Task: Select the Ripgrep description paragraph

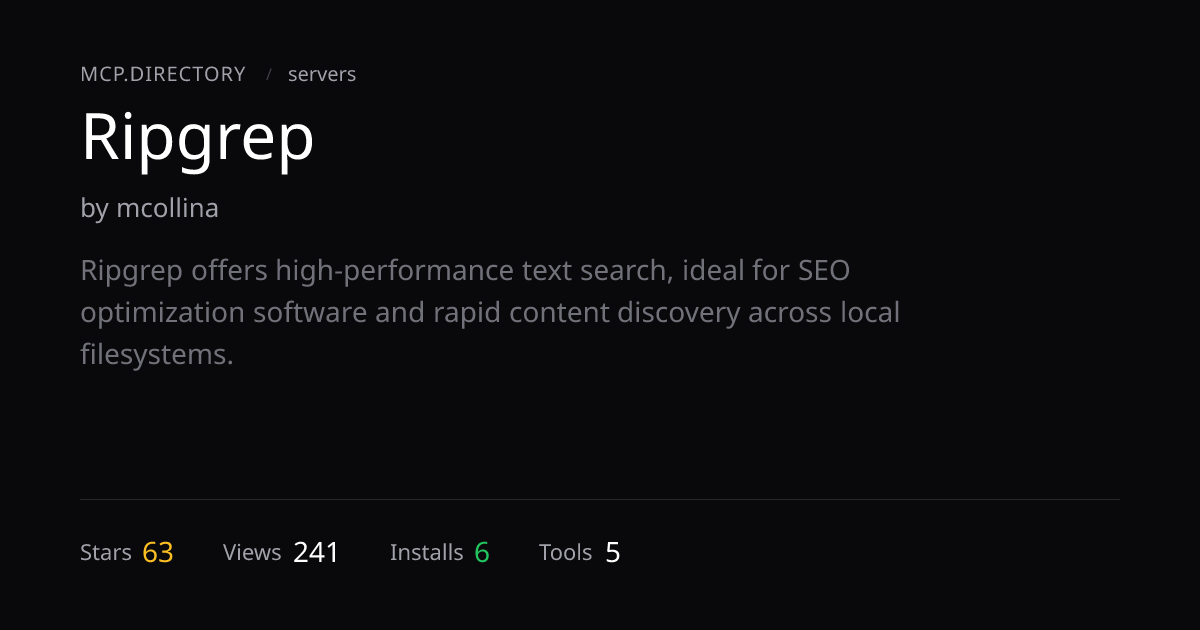Action: 490,312
